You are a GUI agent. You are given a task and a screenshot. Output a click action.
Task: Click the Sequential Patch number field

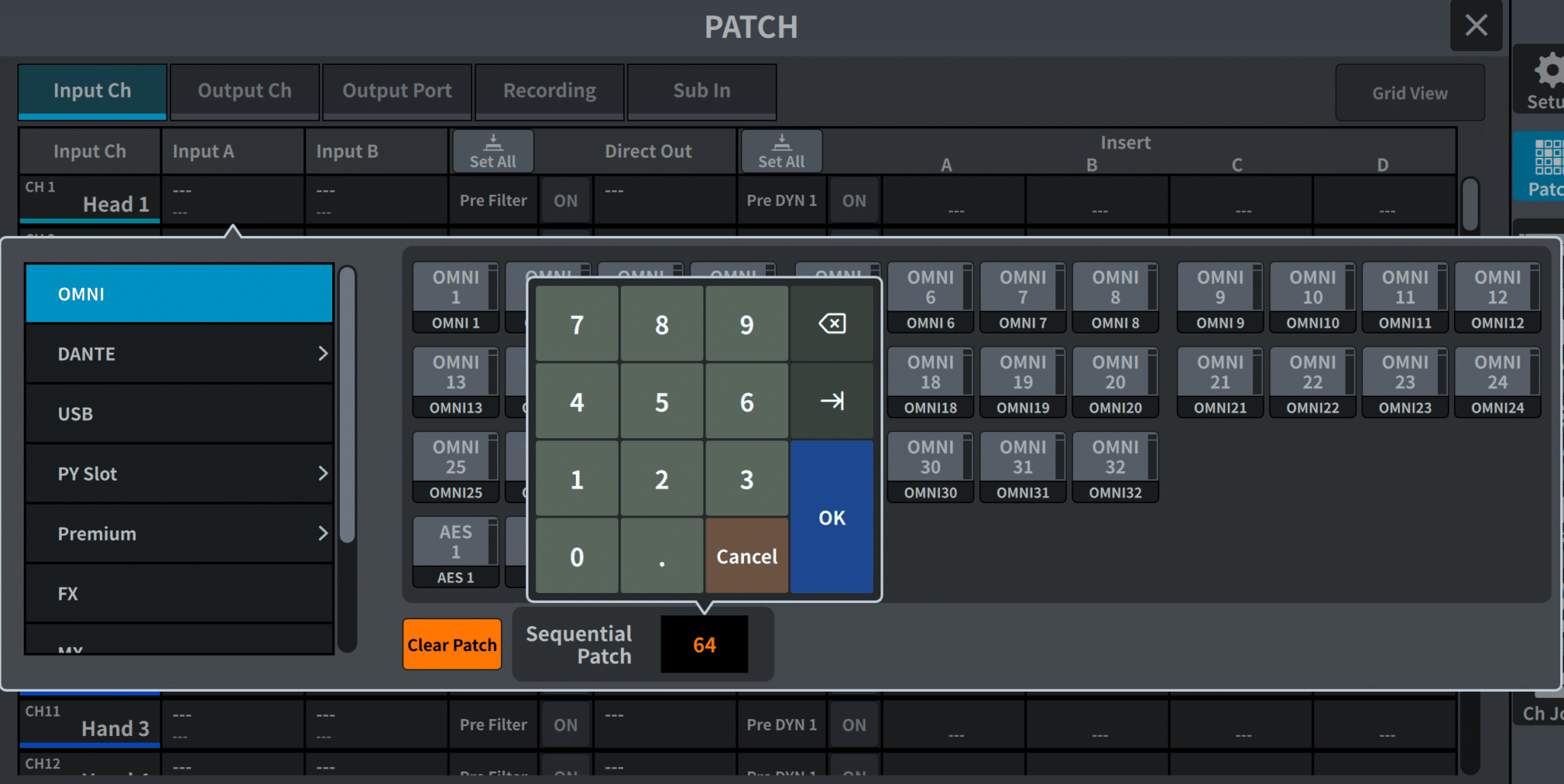coord(704,645)
